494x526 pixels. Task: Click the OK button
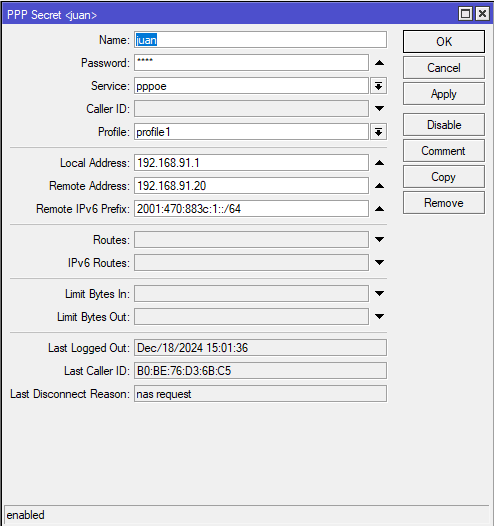coord(444,42)
